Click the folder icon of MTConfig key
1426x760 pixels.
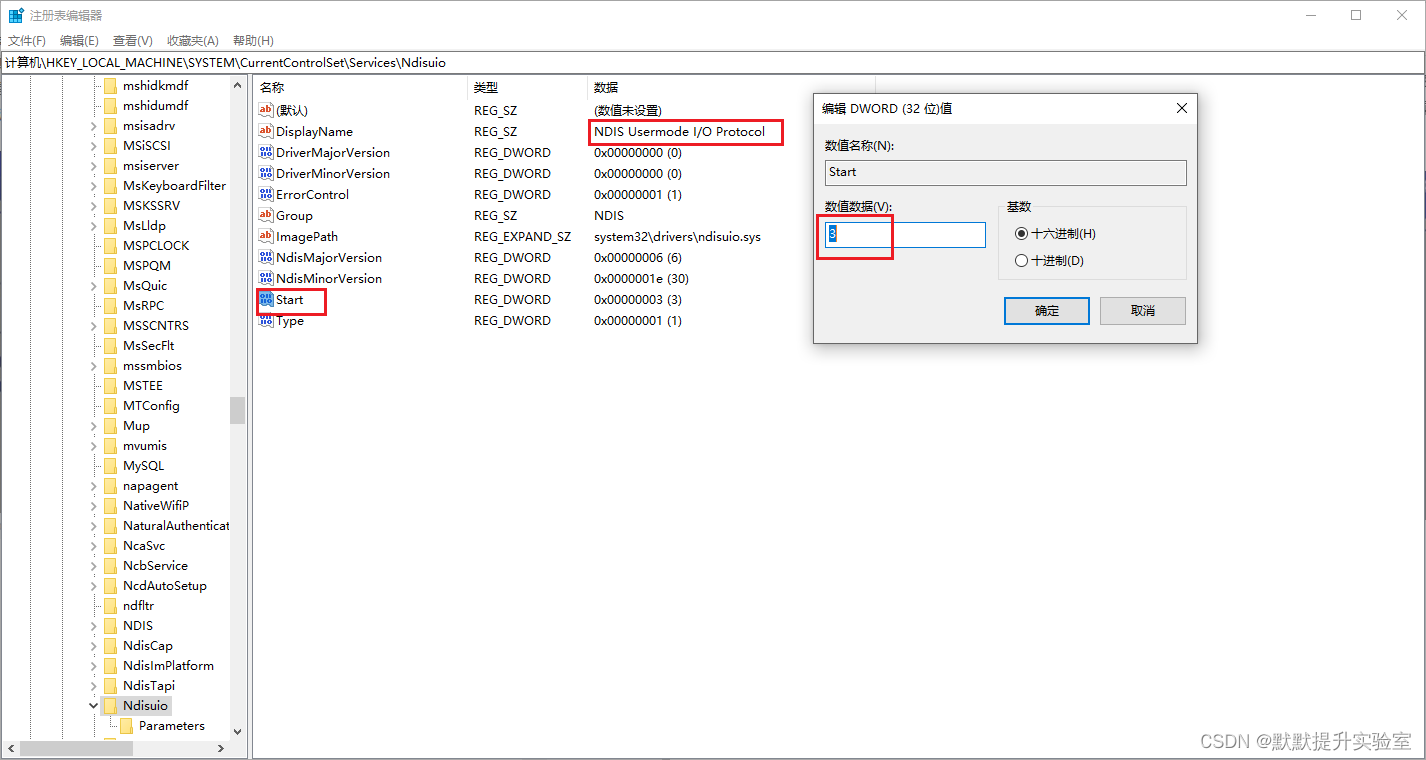pos(110,406)
